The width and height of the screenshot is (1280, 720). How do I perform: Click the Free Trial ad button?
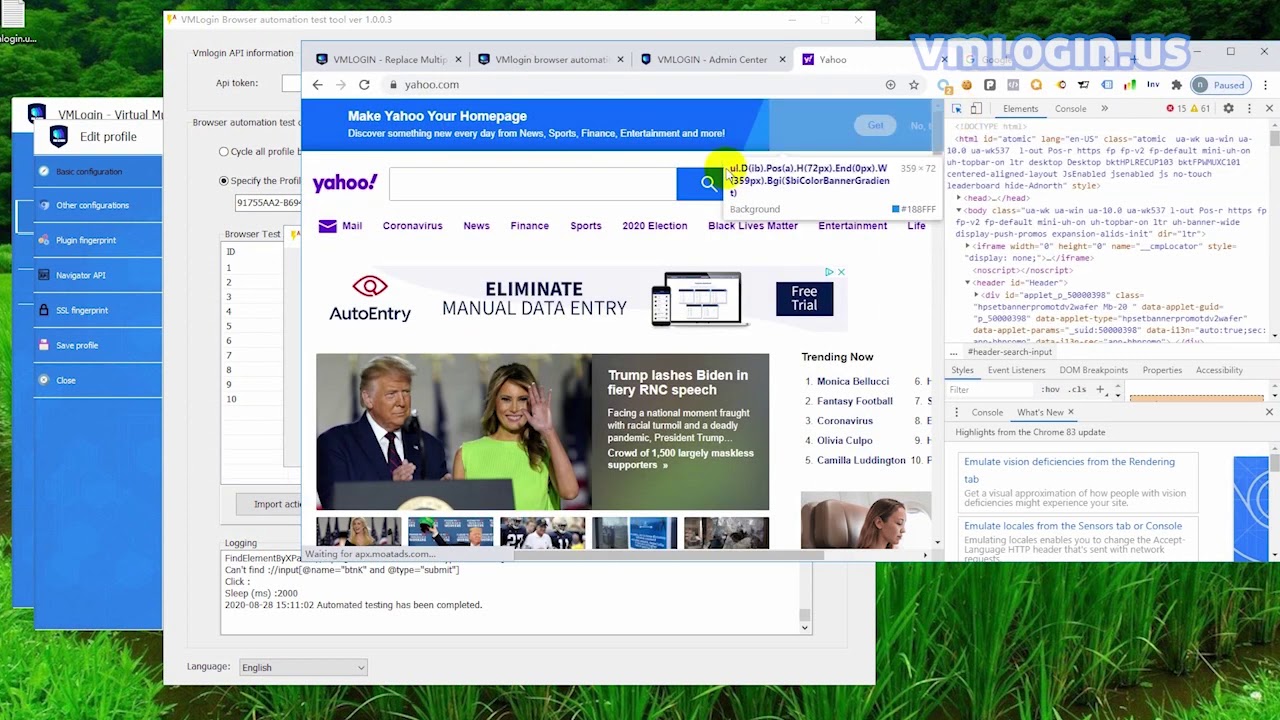pos(804,299)
